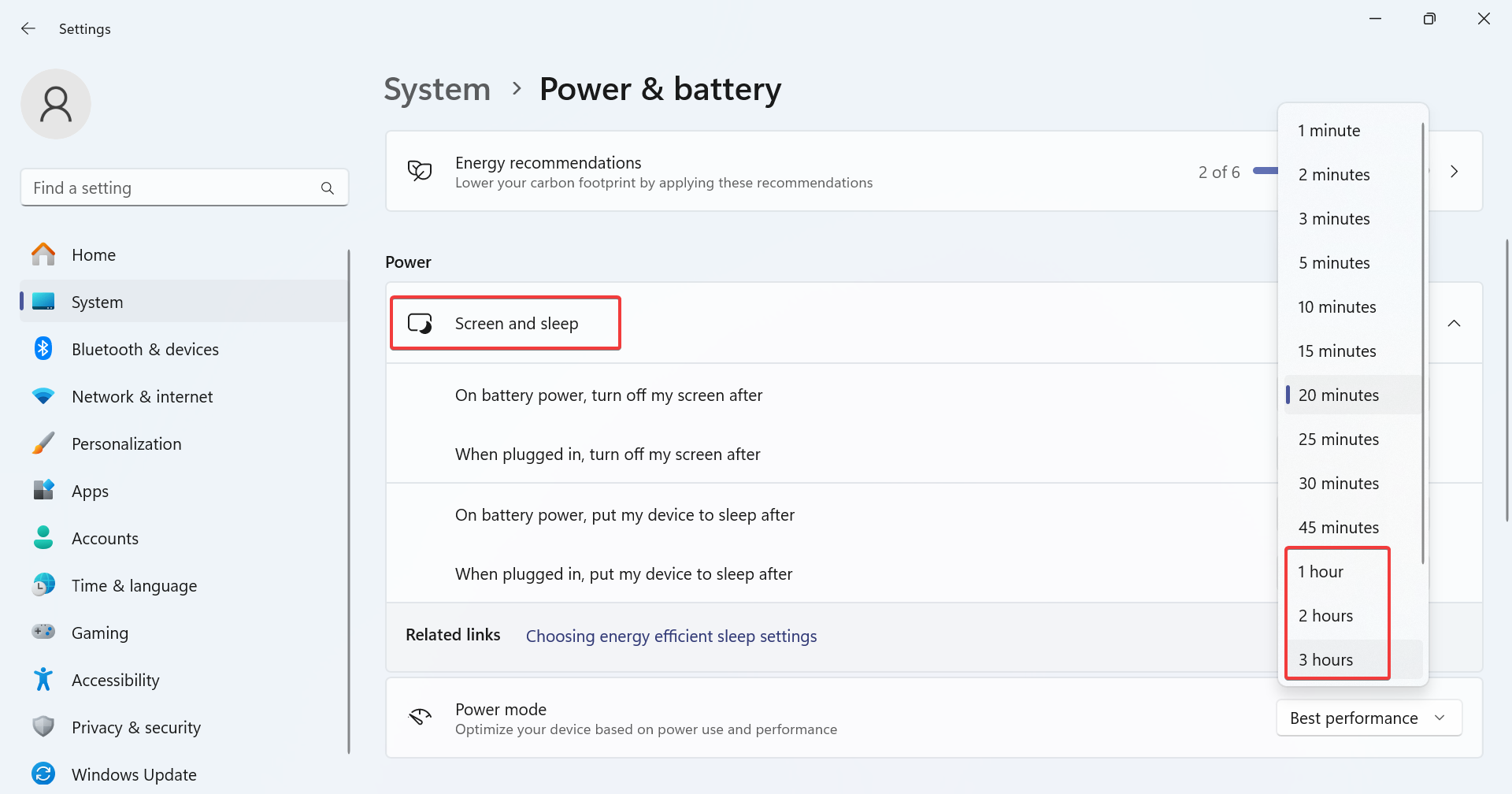Viewport: 1512px width, 794px height.
Task: Open the user profile avatar
Action: click(x=56, y=104)
